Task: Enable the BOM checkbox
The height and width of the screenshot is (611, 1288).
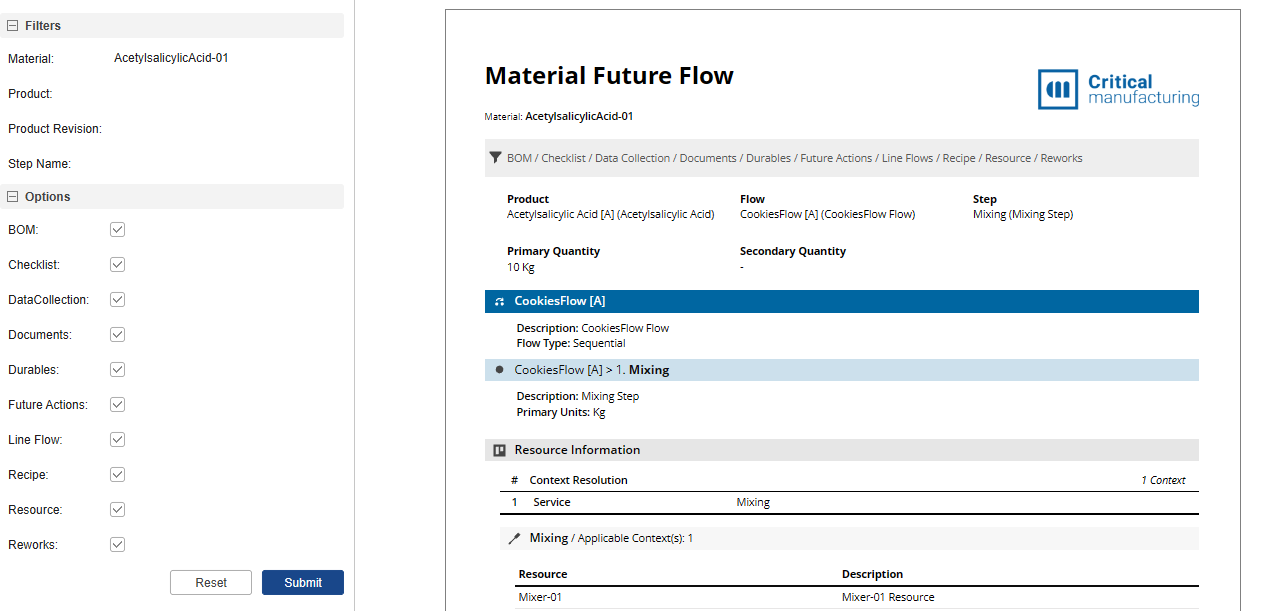Action: [117, 229]
